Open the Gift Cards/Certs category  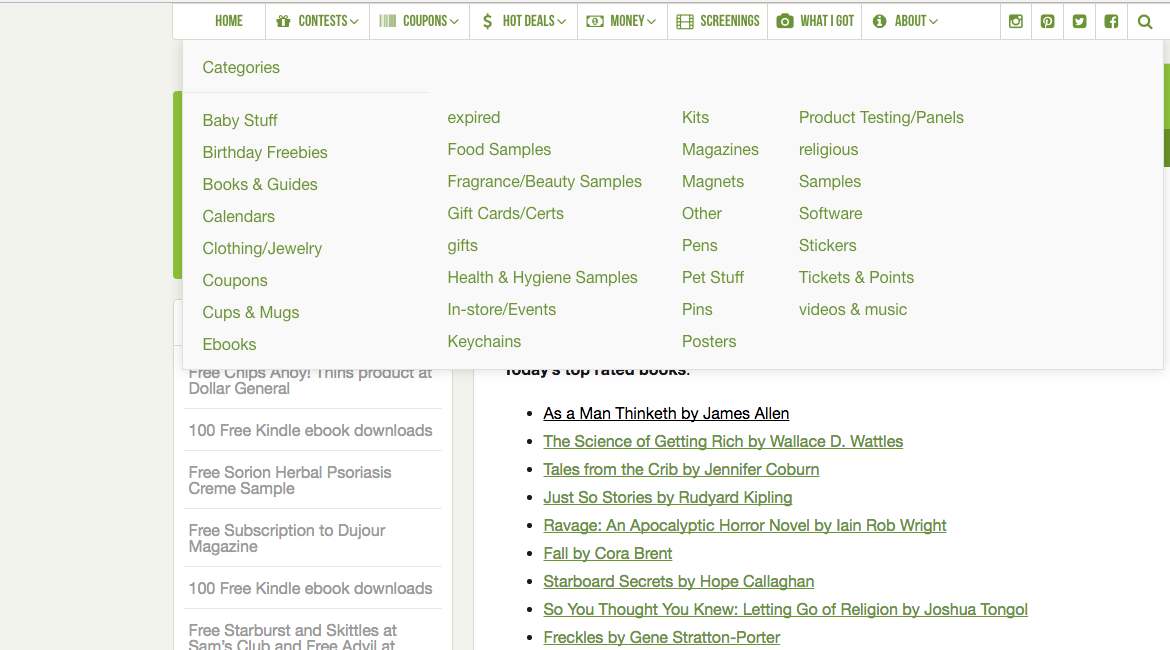coord(505,213)
